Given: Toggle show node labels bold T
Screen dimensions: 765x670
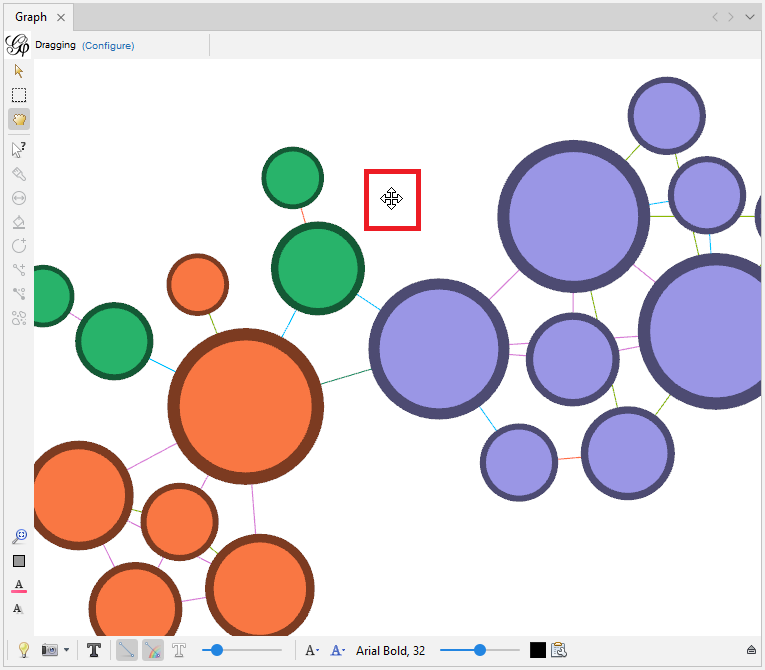Looking at the screenshot, I should click(x=94, y=650).
